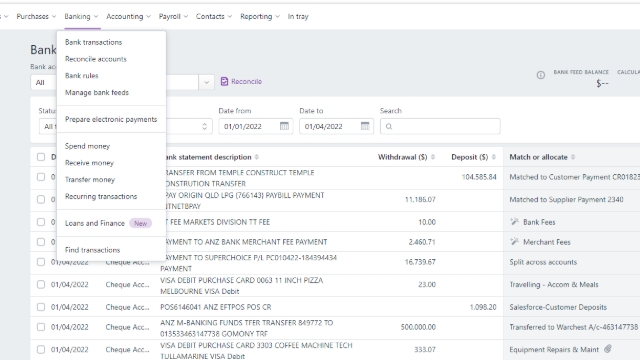
Task: Click the Date from field 01/01/2022
Action: (x=255, y=126)
